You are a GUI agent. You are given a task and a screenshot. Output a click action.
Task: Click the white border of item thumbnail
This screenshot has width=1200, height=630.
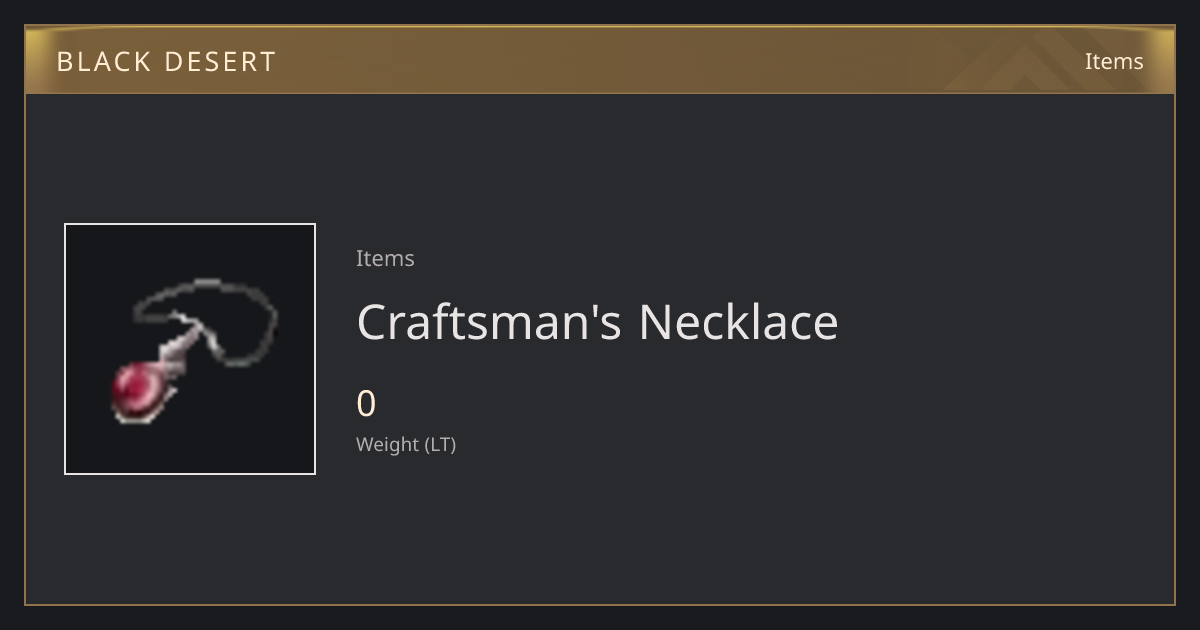(x=190, y=224)
